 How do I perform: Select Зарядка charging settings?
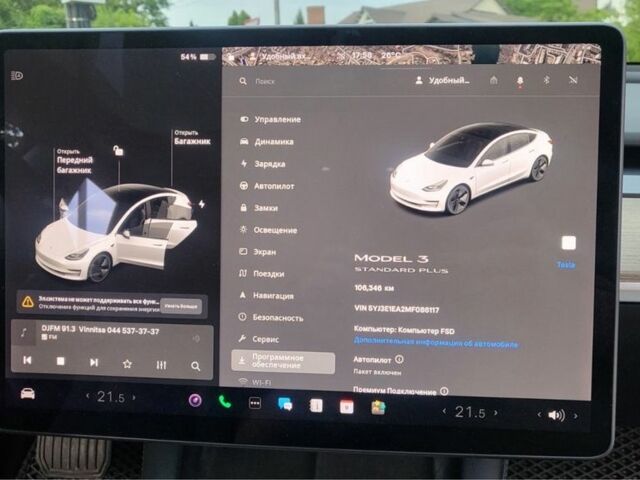coord(262,164)
